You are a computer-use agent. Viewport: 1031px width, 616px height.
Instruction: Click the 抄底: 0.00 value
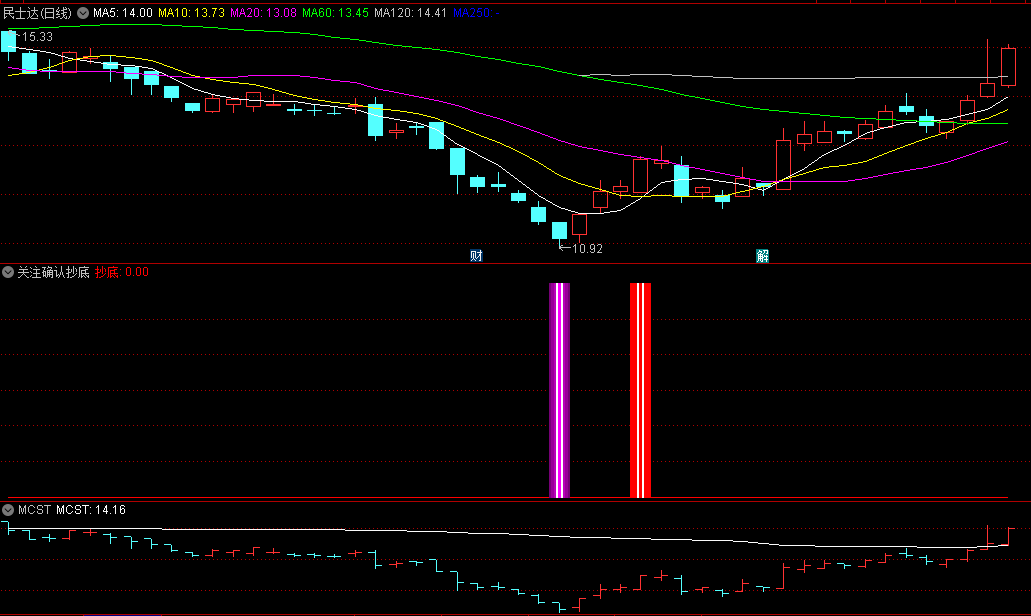tap(122, 272)
